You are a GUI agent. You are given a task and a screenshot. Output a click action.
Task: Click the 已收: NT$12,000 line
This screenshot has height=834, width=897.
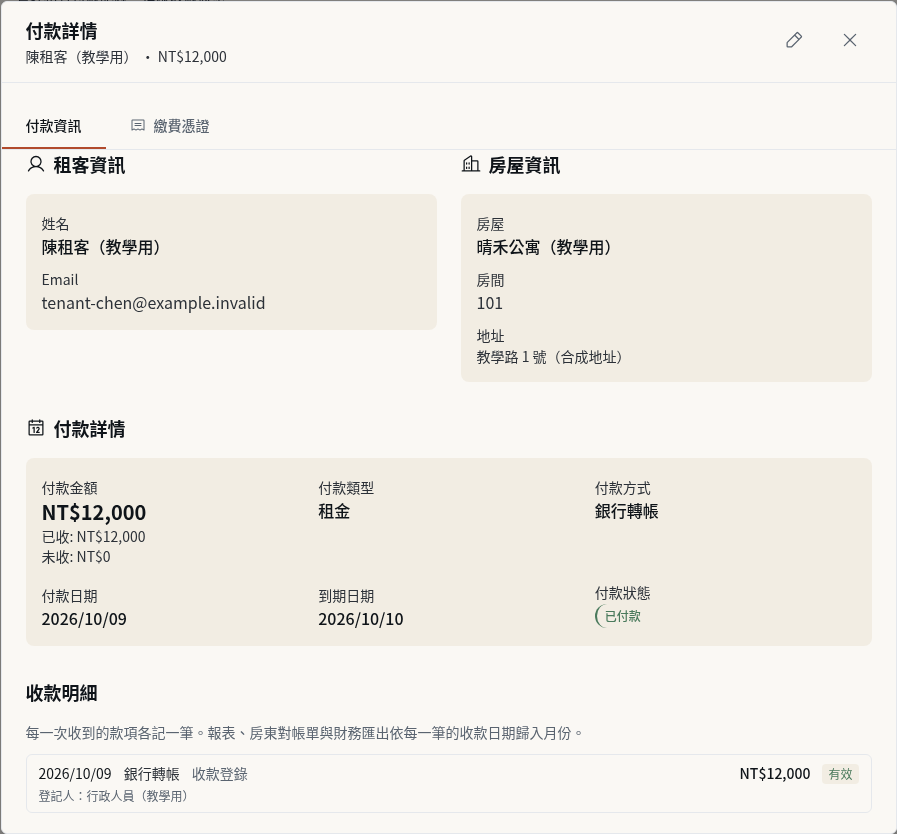pyautogui.click(x=94, y=537)
